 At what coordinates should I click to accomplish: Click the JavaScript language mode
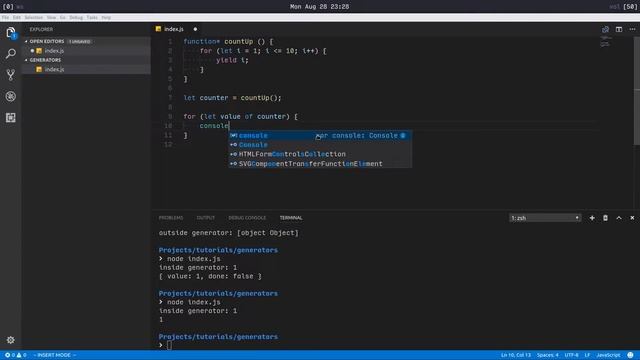tap(608, 355)
